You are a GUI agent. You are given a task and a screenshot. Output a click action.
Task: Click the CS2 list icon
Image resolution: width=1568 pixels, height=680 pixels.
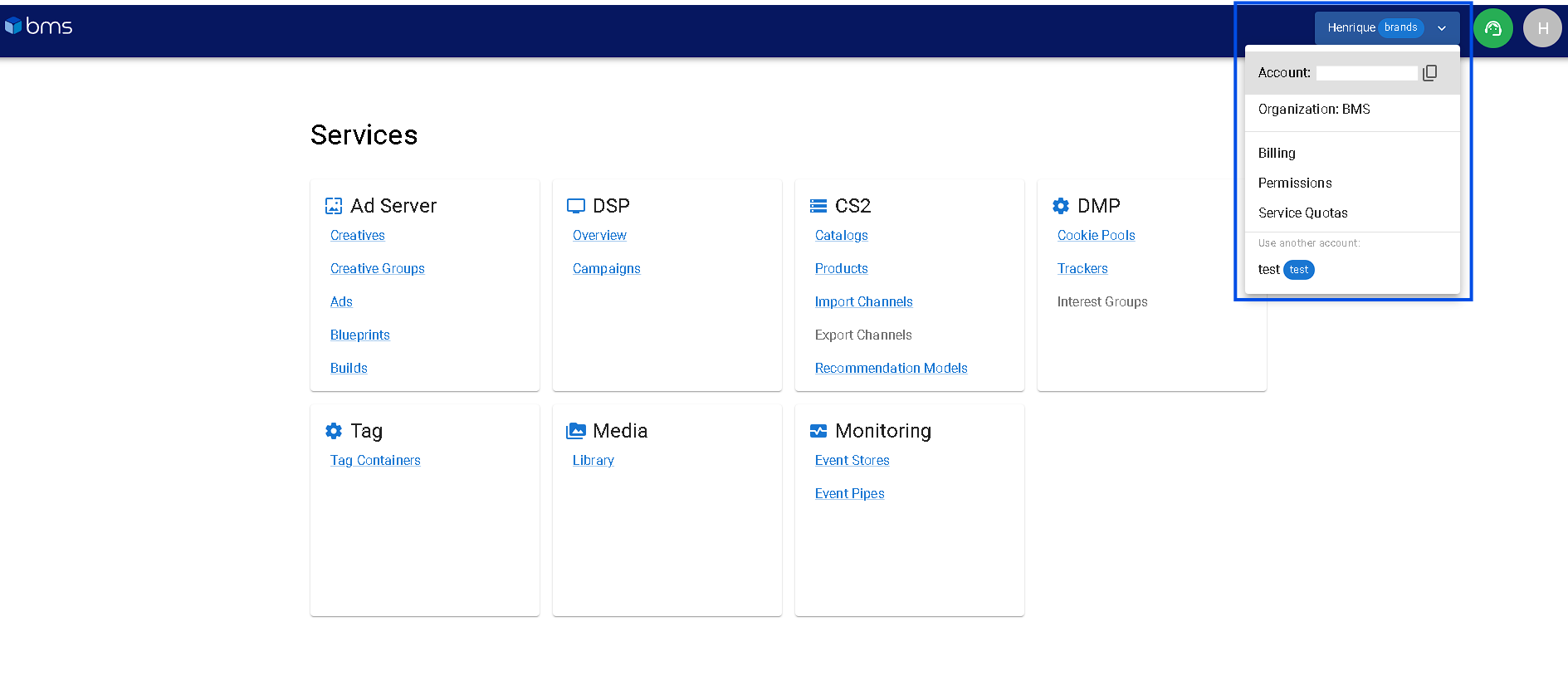point(818,206)
